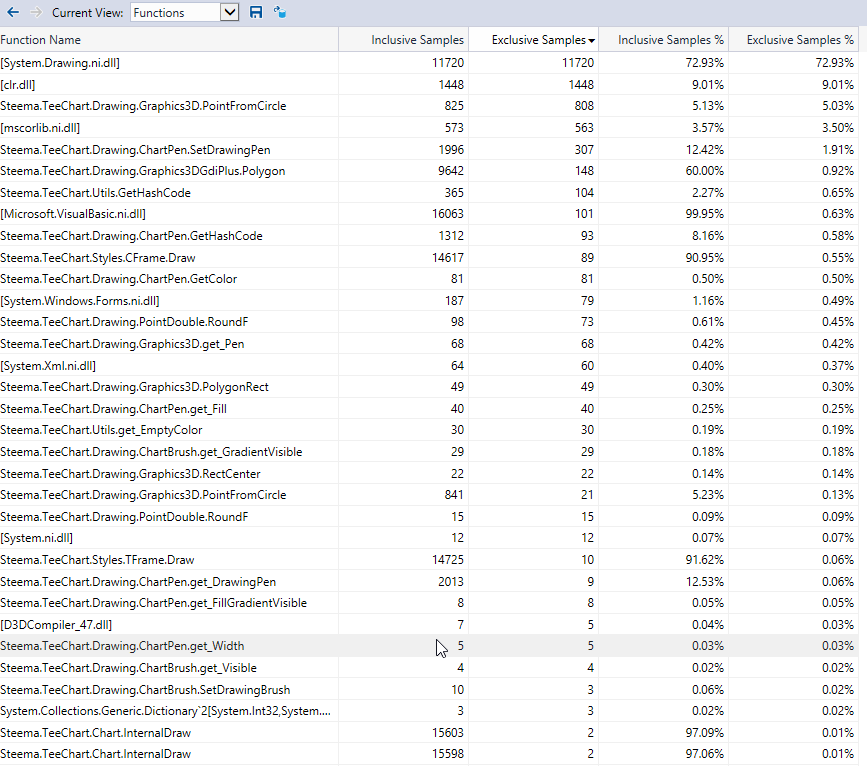
Task: Click inclusive percentage value 90.95%
Action: (x=704, y=258)
